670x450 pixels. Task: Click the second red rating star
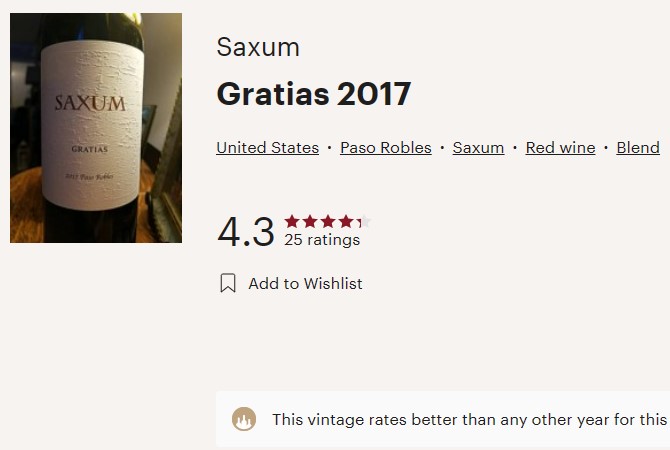(x=310, y=221)
